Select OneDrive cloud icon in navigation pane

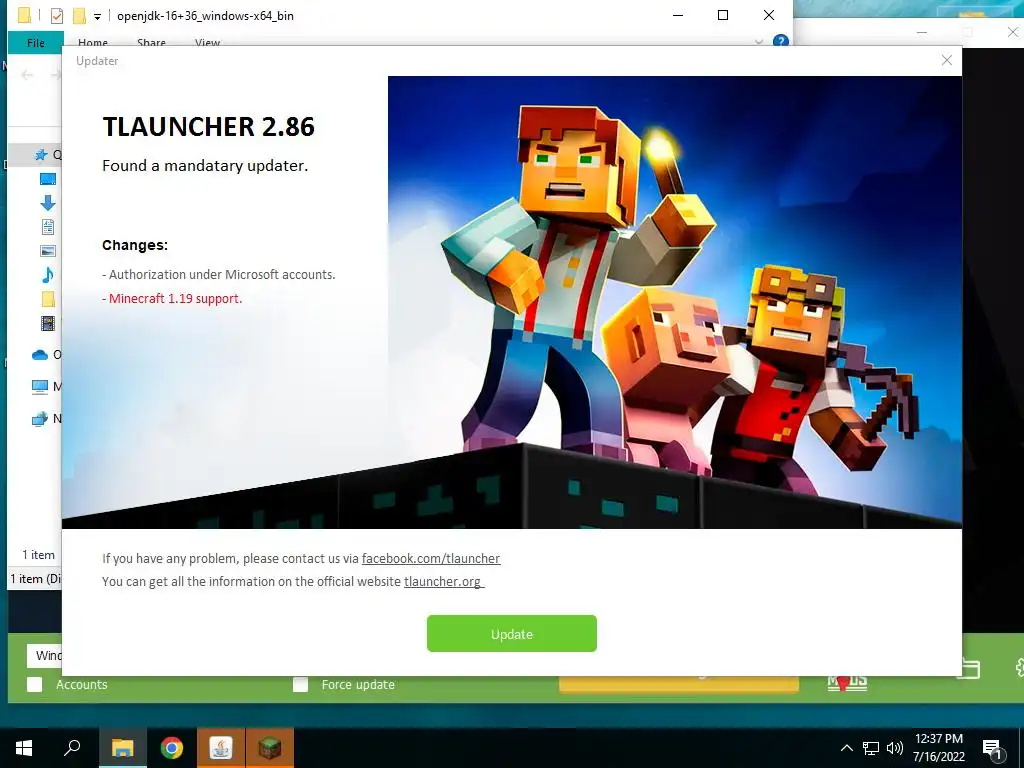pos(40,355)
